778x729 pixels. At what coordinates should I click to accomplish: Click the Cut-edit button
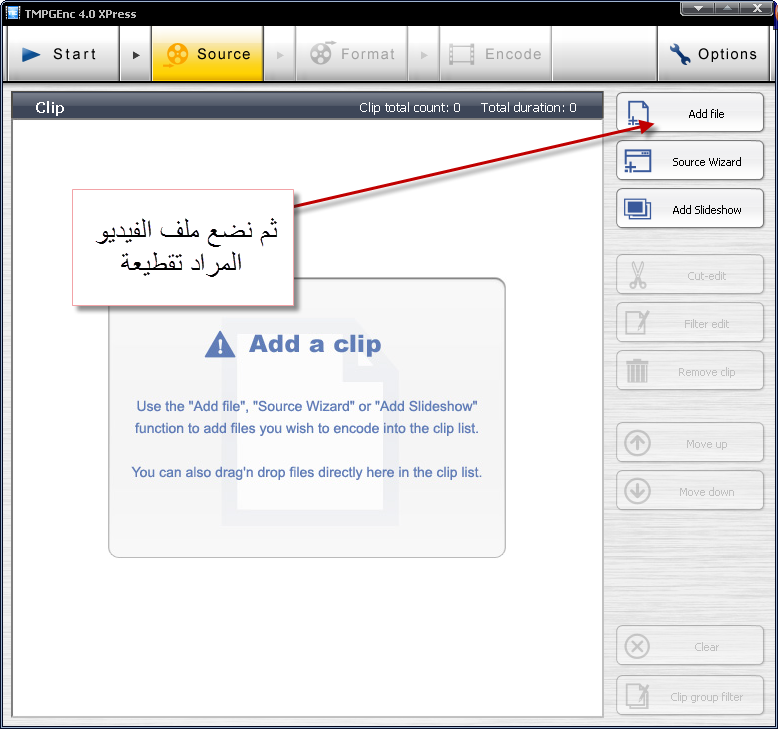(x=690, y=274)
